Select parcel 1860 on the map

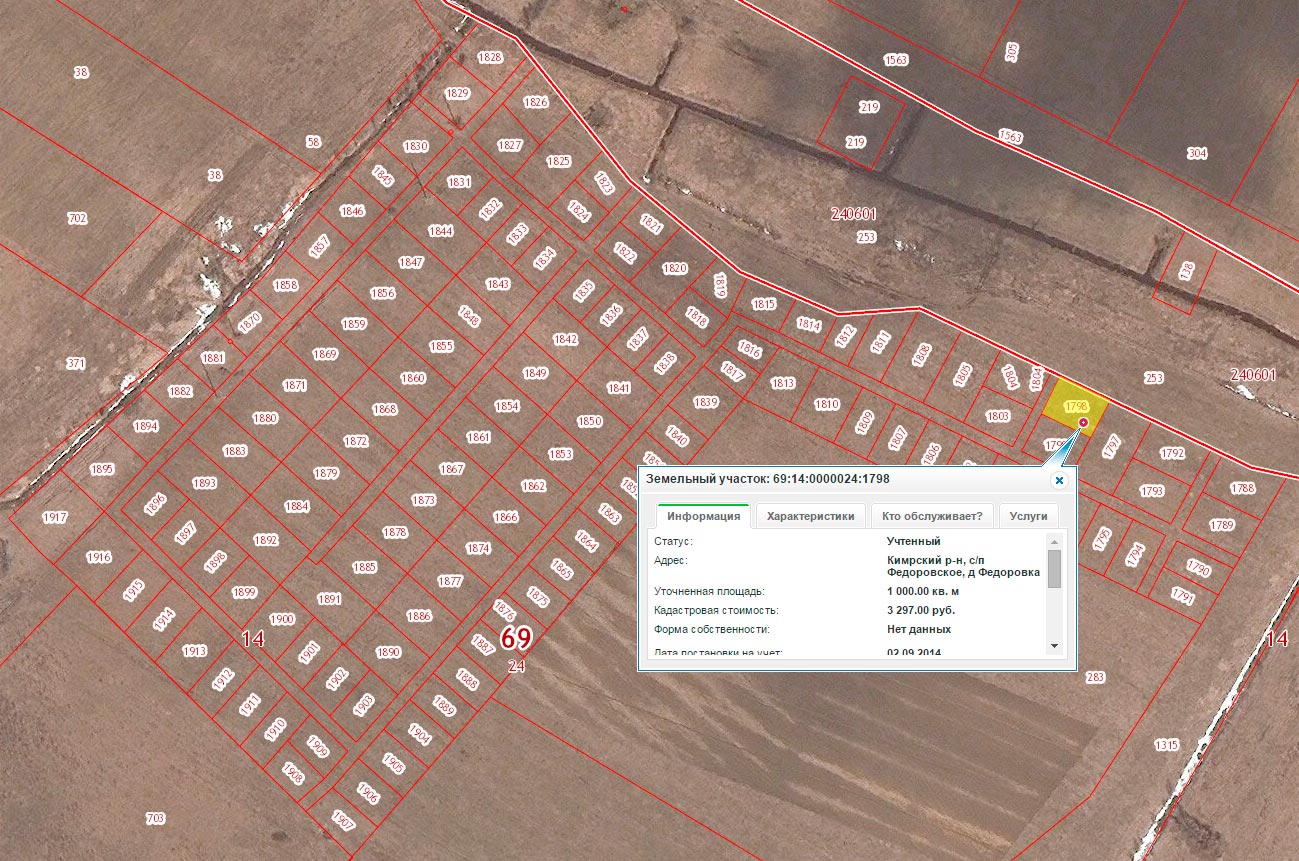(x=413, y=378)
